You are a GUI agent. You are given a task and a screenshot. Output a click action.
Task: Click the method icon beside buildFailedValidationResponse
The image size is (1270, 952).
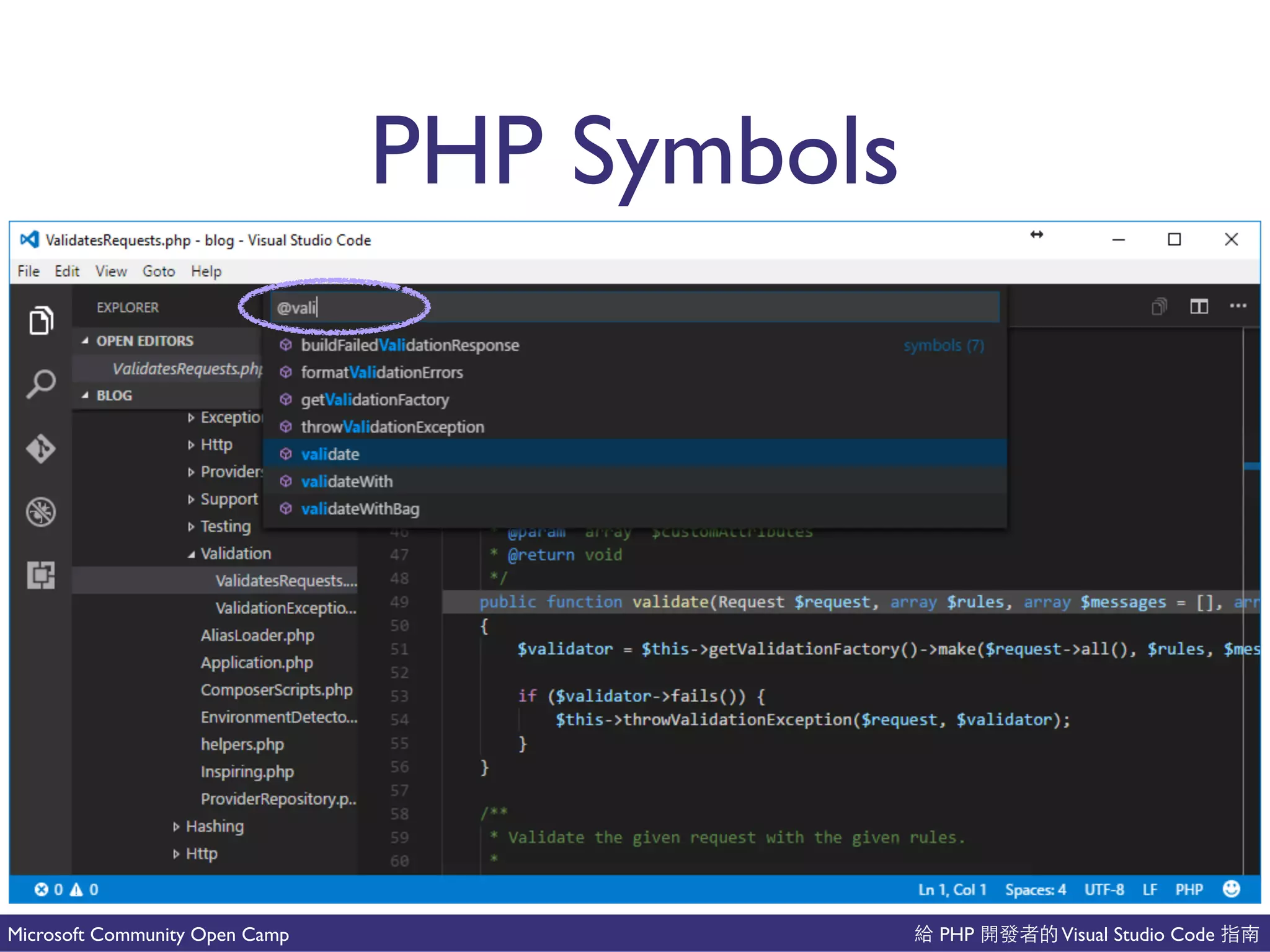coord(286,345)
